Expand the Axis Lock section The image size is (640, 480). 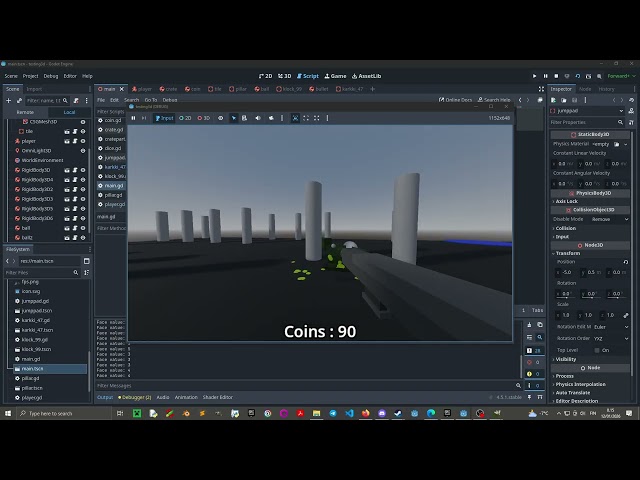click(565, 201)
